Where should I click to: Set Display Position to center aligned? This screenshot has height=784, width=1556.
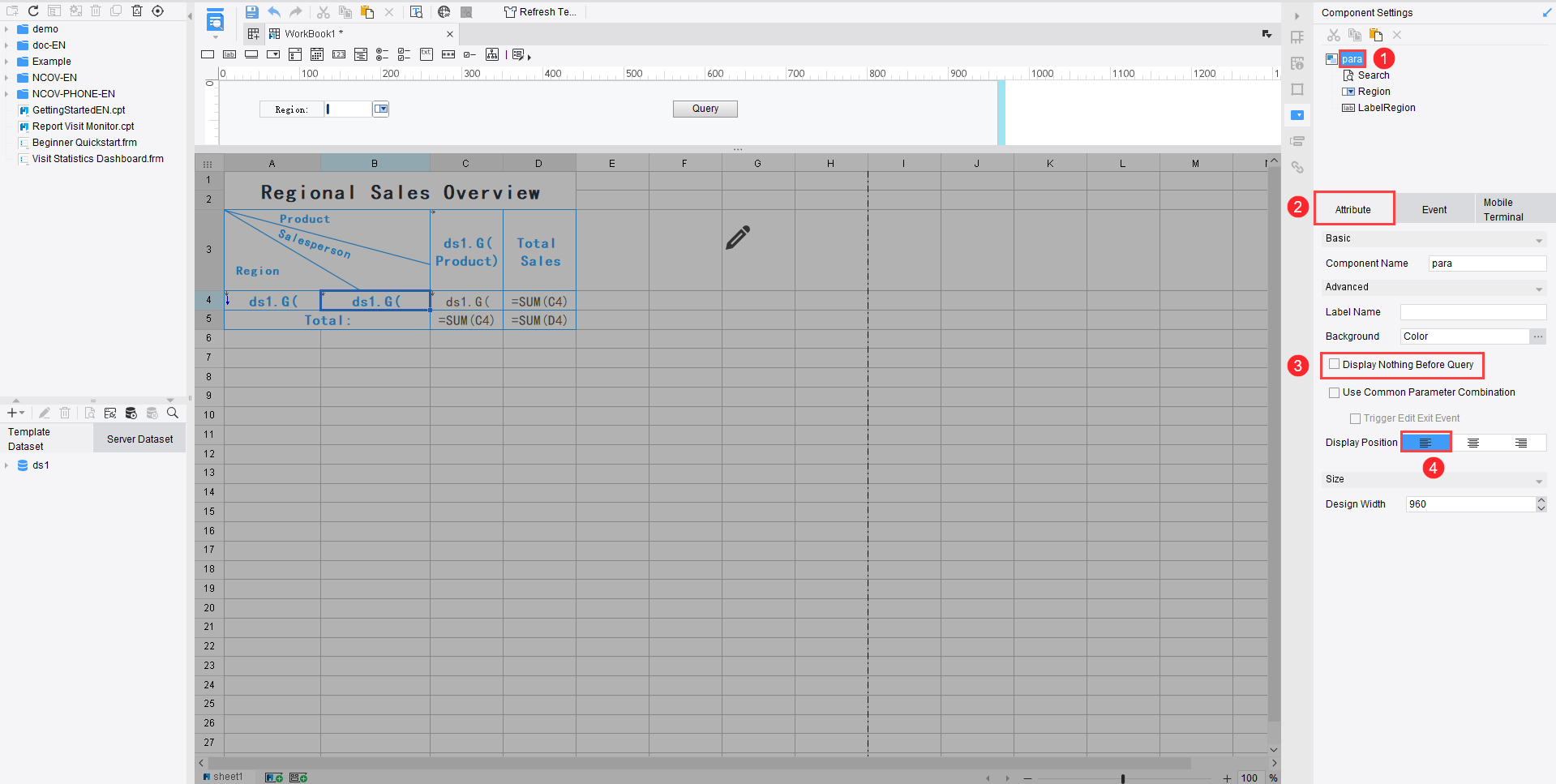(1473, 443)
